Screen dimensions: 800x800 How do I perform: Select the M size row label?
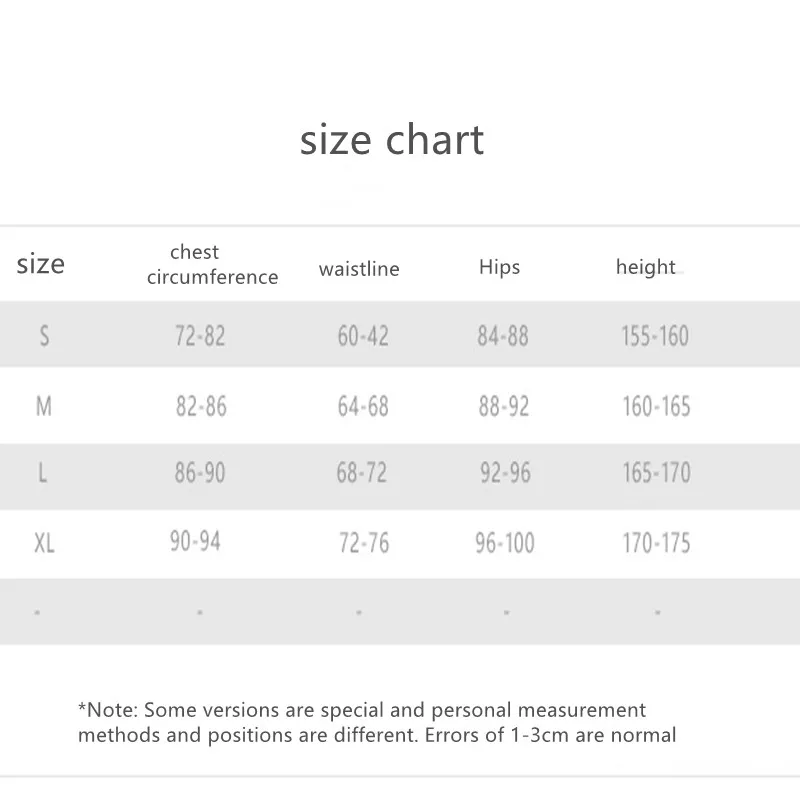click(44, 406)
